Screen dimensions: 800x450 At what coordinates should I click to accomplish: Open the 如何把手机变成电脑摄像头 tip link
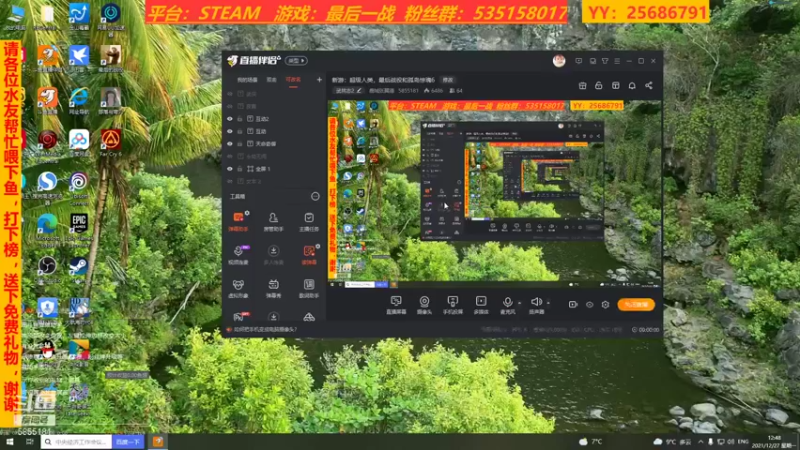(x=265, y=330)
